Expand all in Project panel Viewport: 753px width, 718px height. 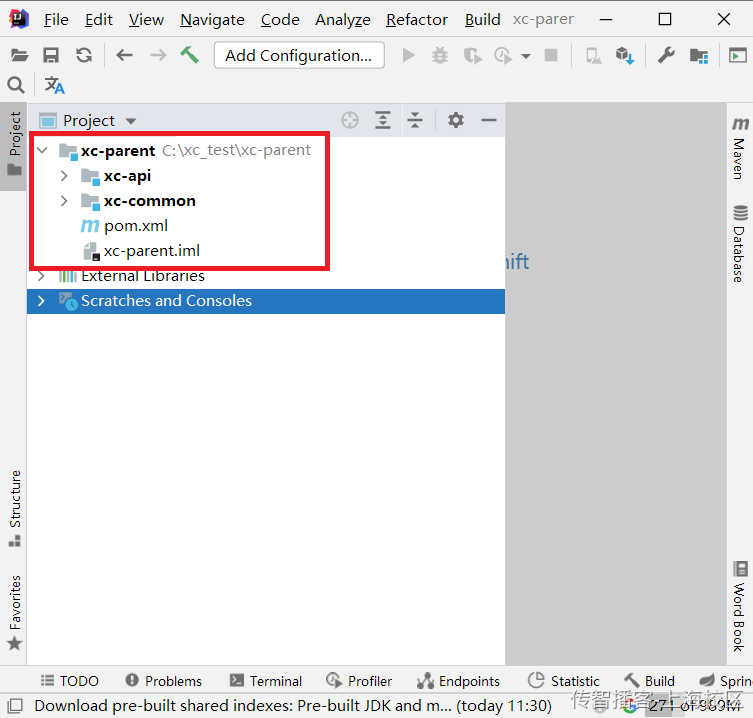pos(383,120)
